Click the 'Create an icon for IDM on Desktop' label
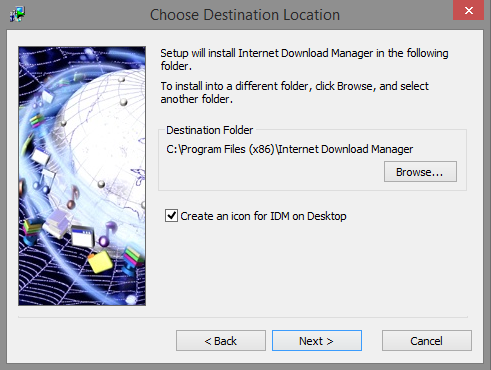This screenshot has width=491, height=370. (x=263, y=216)
